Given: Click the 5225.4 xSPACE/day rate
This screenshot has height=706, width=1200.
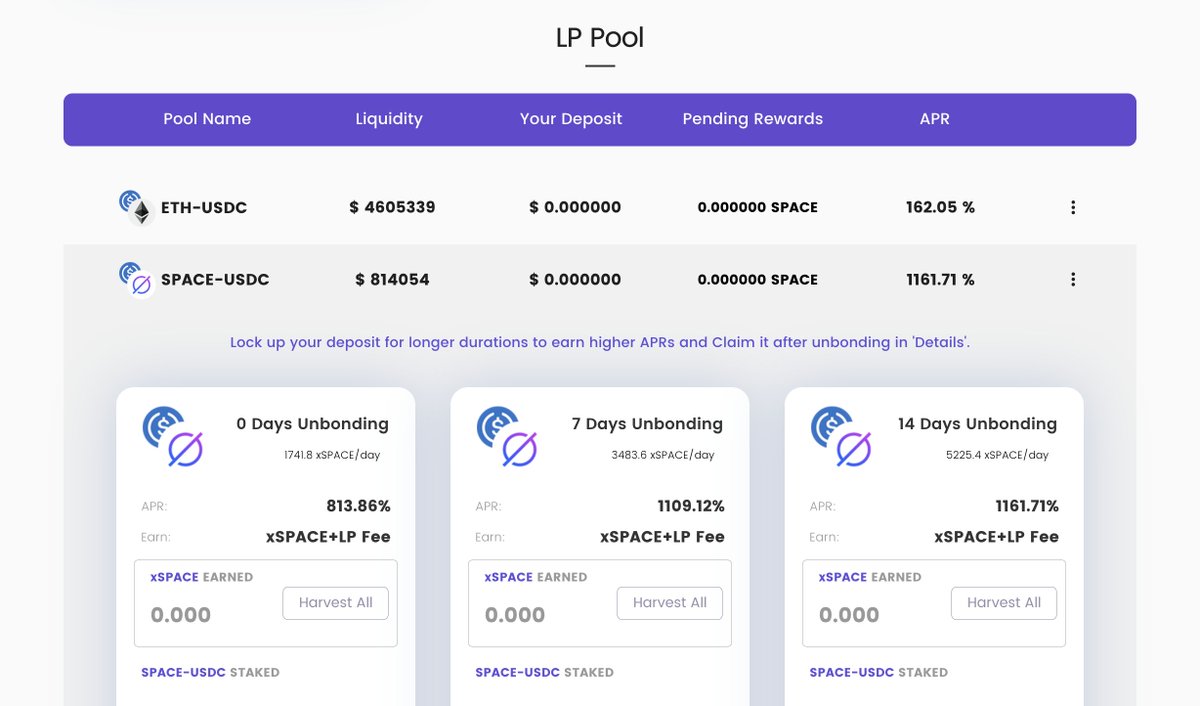Looking at the screenshot, I should pyautogui.click(x=997, y=455).
